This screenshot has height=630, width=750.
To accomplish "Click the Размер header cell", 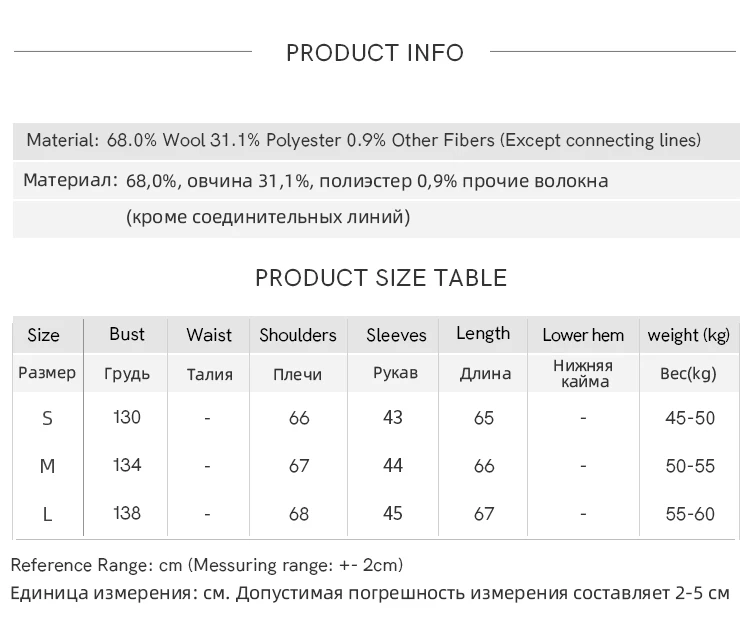I will click(47, 373).
